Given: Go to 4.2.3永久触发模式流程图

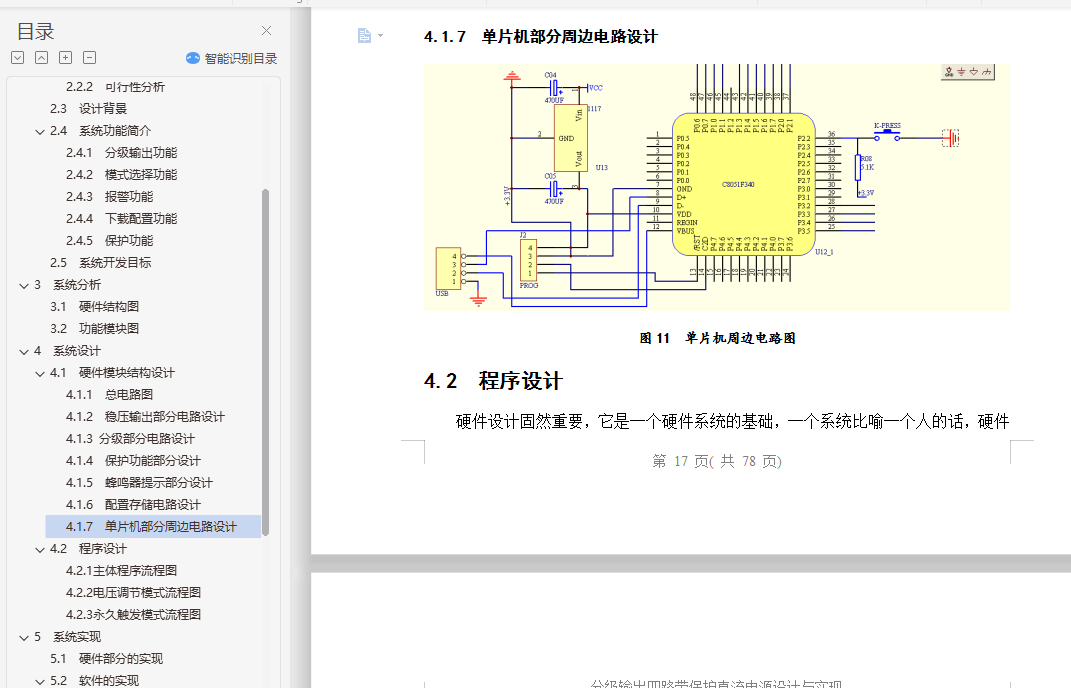Looking at the screenshot, I should (x=133, y=614).
